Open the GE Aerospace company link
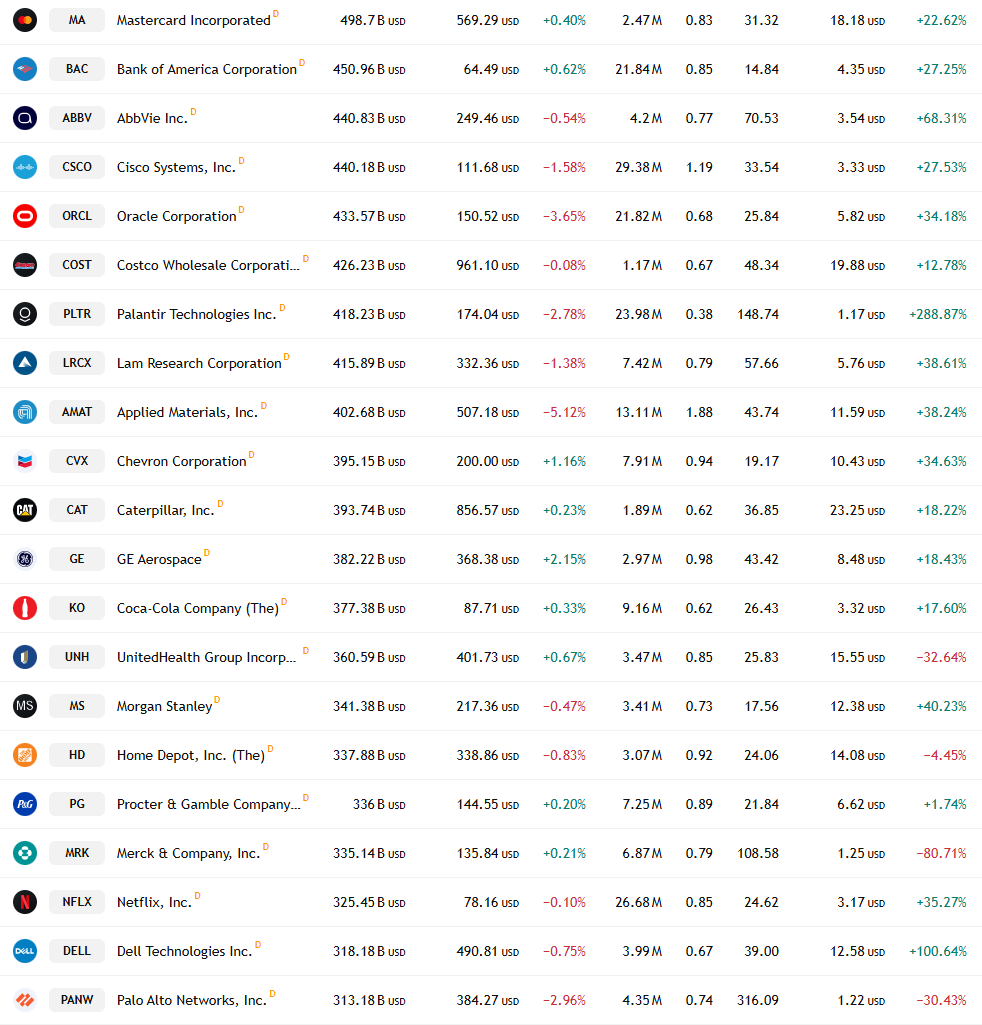This screenshot has width=982, height=1025. tap(159, 560)
